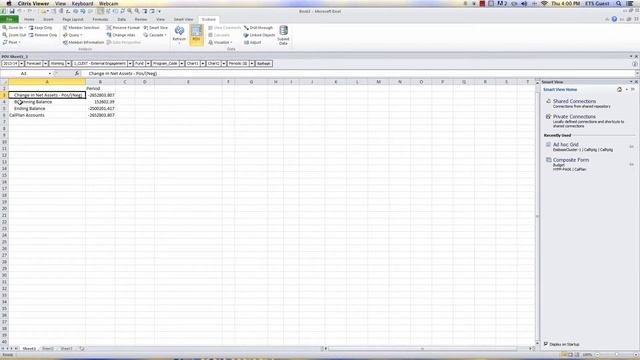Open the recently used Composite Form
Image resolution: width=640 pixels, height=360 pixels.
571,160
